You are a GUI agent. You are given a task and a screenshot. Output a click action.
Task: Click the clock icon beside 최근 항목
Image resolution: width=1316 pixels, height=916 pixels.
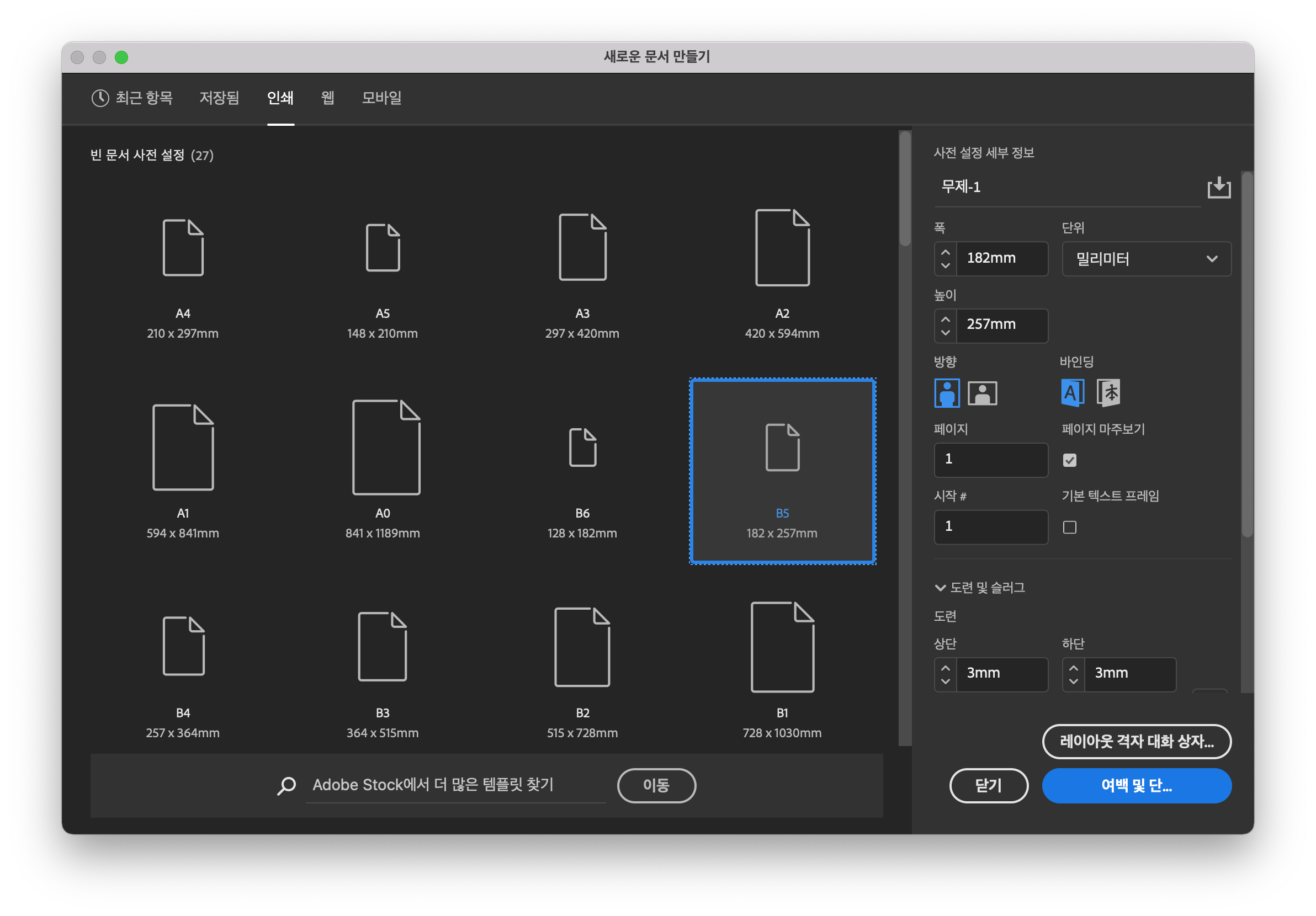(x=100, y=98)
